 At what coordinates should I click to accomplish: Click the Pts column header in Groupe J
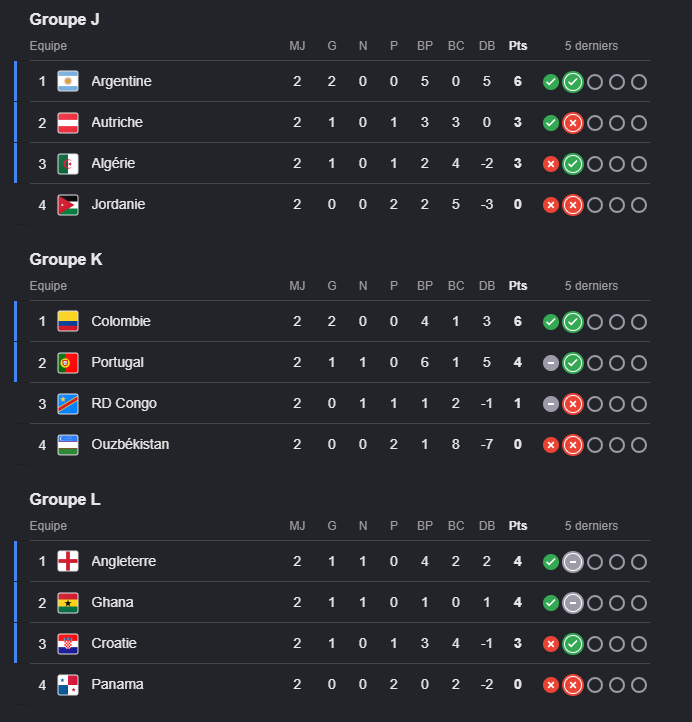518,46
